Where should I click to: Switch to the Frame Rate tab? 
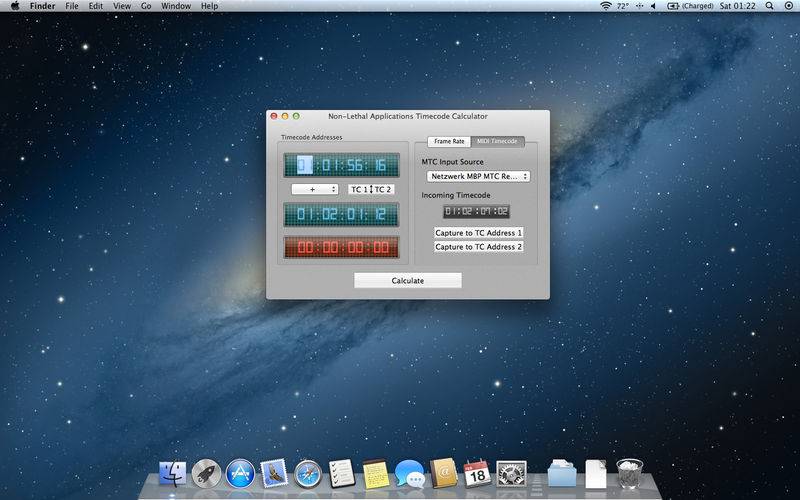point(449,141)
